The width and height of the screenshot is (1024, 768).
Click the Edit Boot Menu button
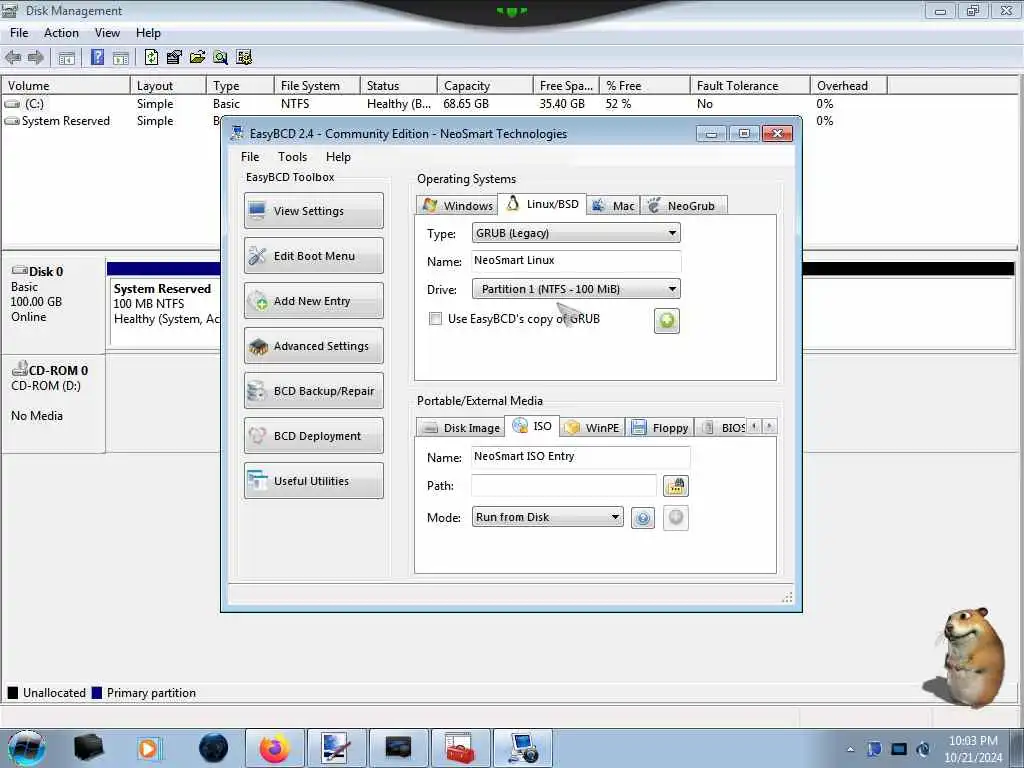point(313,255)
